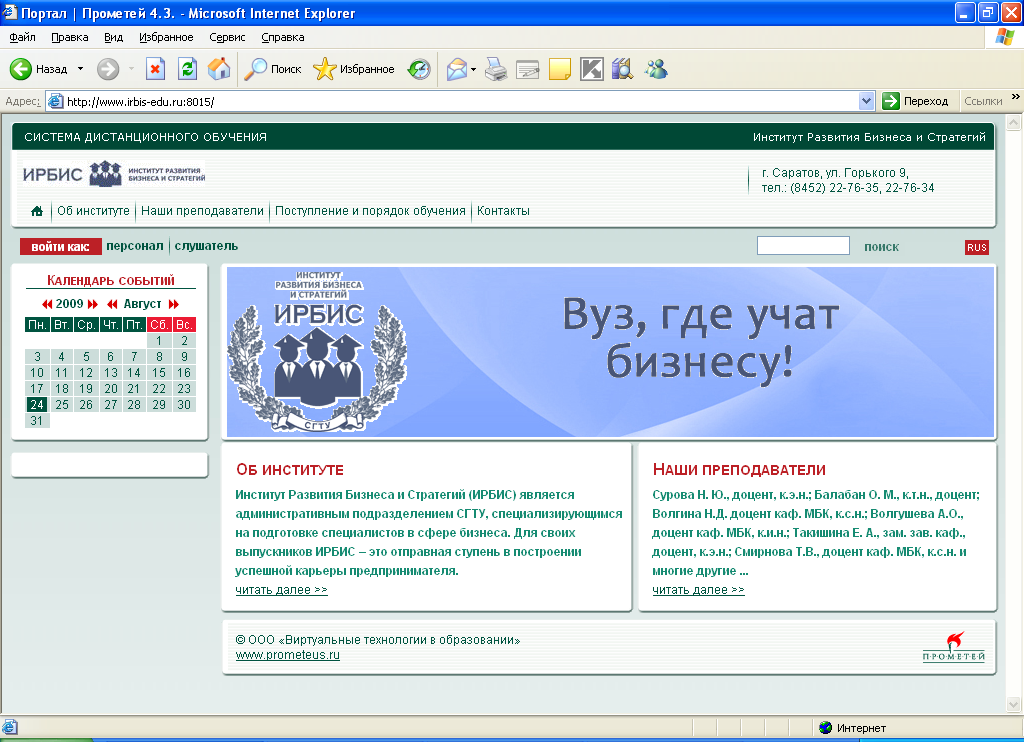Image resolution: width=1024 pixels, height=742 pixels.
Task: Go to next month after Август
Action: point(174,304)
